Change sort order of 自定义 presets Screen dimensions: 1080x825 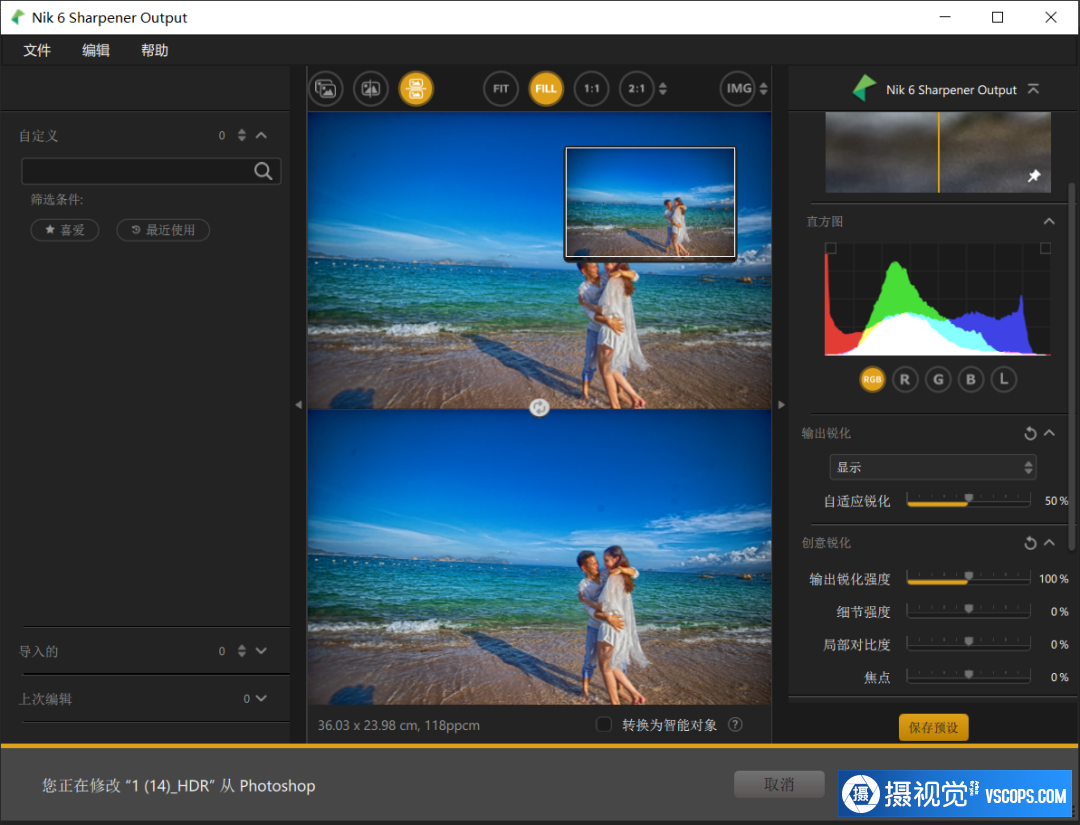[x=242, y=136]
